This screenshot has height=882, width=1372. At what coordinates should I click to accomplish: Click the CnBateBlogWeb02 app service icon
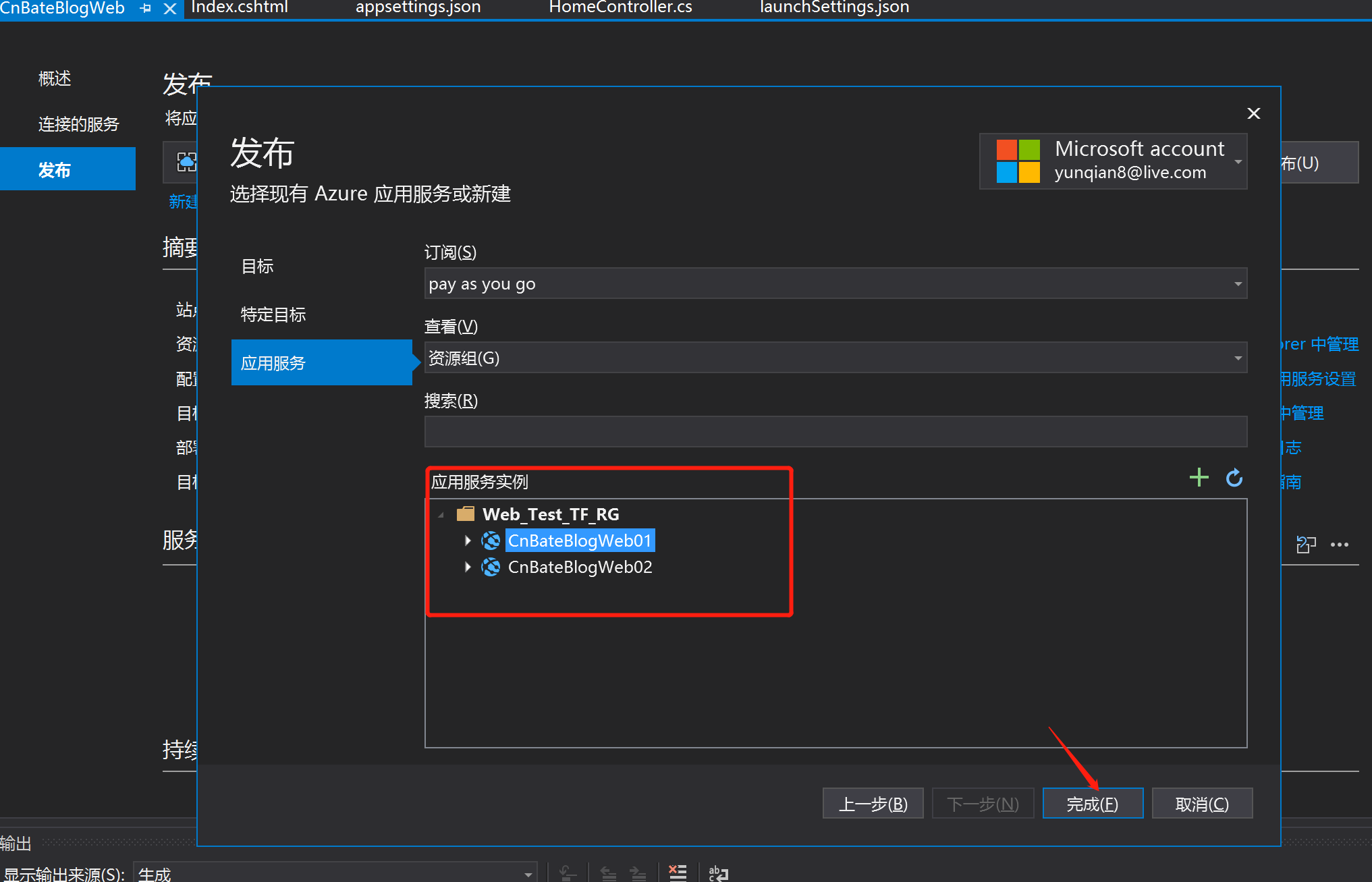491,567
